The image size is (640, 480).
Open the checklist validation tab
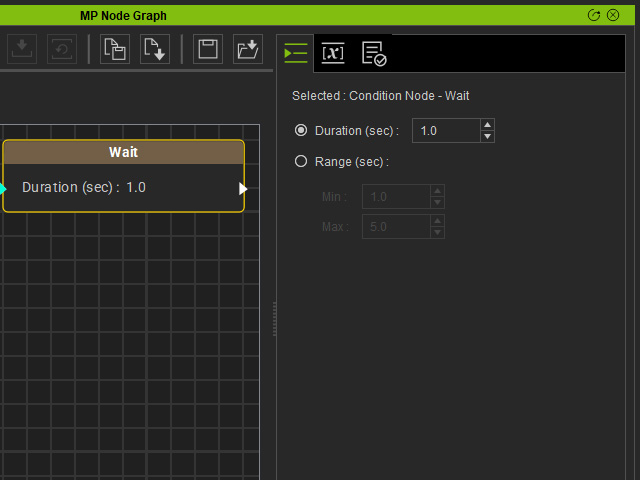[x=374, y=53]
